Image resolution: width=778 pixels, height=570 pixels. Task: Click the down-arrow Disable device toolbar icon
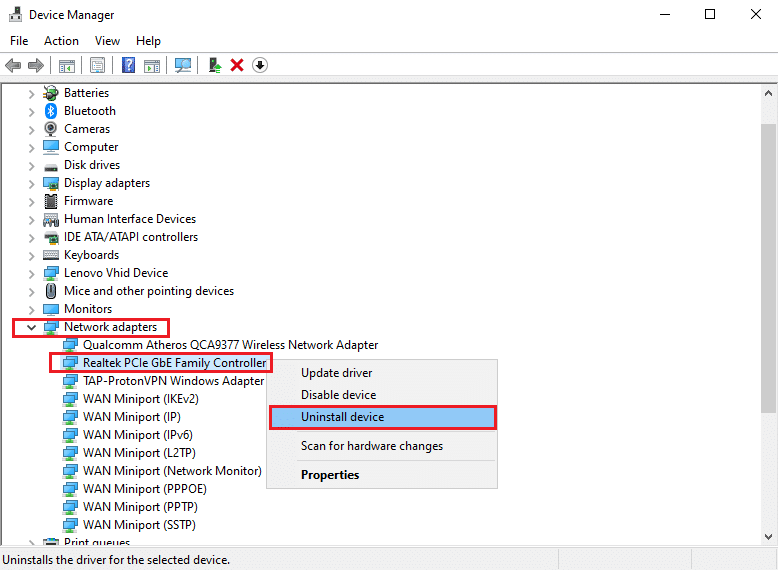[260, 65]
